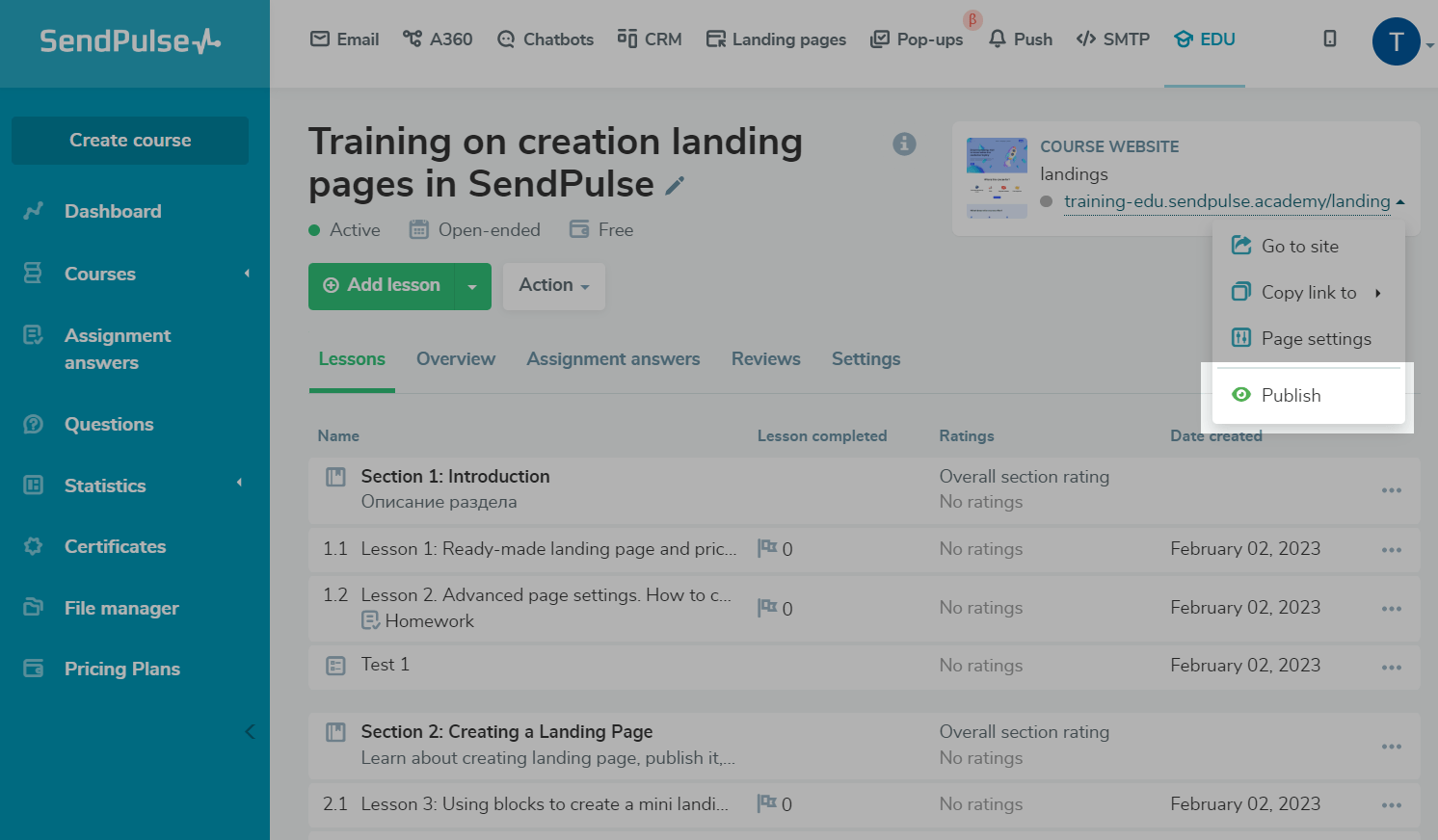
Task: Open the user avatar T profile menu
Action: coord(1396,42)
